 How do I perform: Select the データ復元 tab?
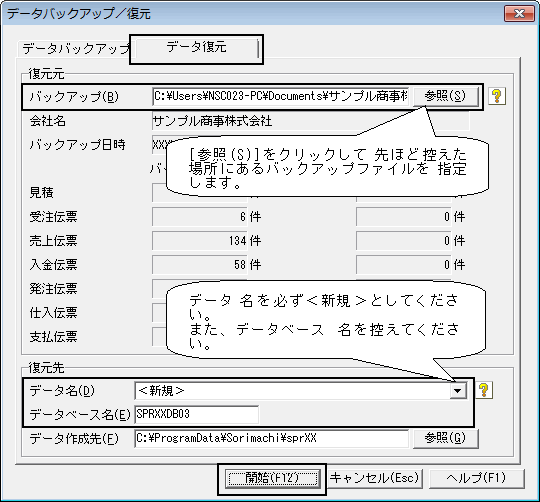(x=197, y=48)
